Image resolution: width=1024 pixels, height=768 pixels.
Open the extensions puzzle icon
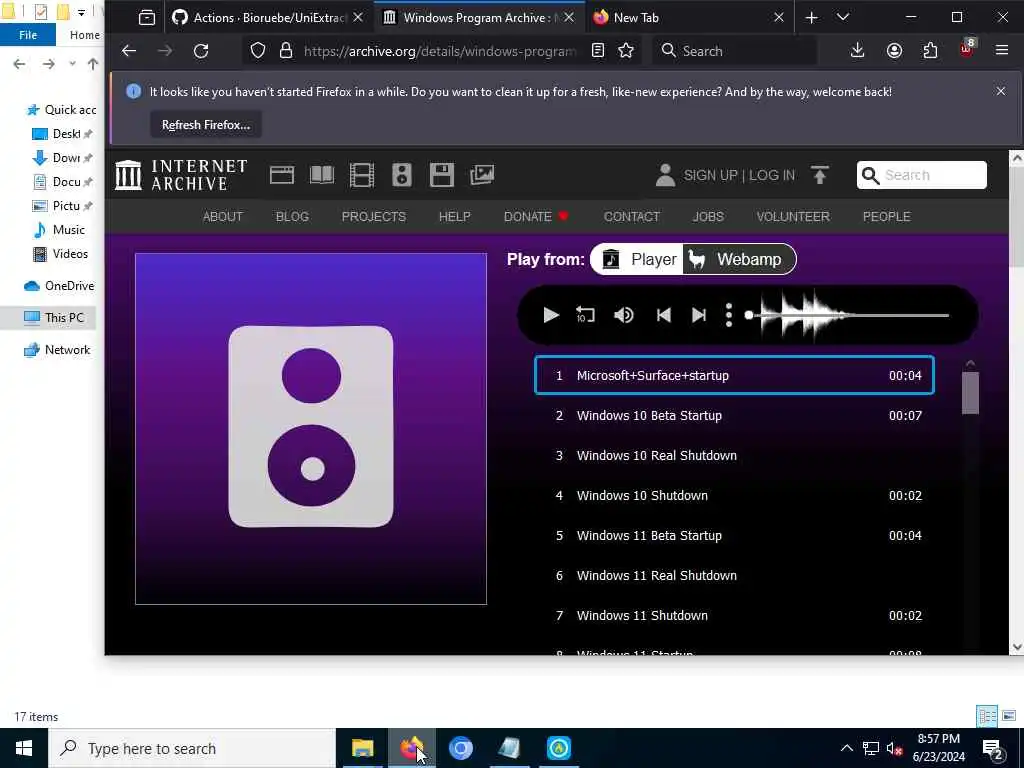(930, 51)
